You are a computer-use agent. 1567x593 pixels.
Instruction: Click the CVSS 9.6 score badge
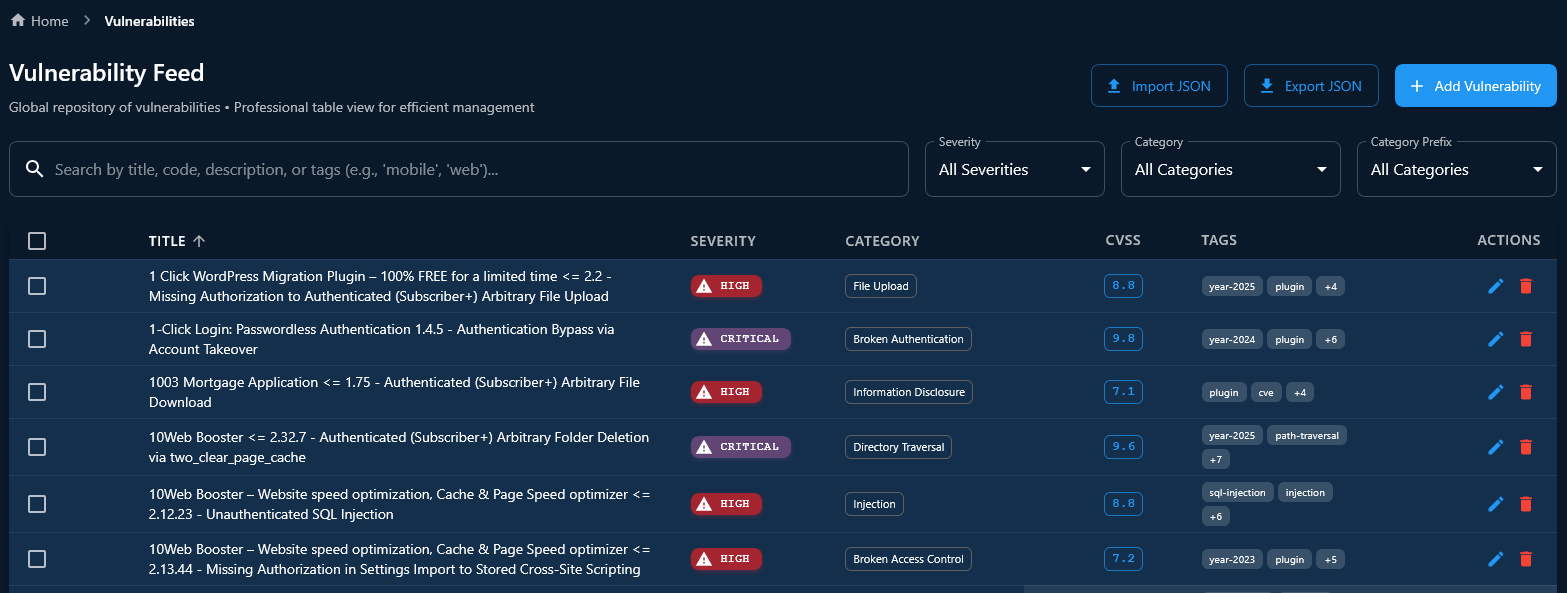tap(1124, 447)
